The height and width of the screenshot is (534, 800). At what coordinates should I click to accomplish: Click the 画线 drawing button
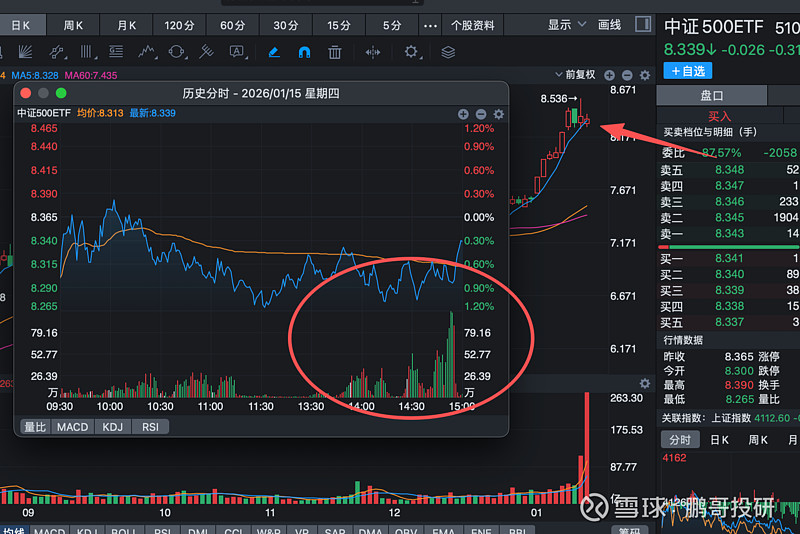pyautogui.click(x=609, y=24)
